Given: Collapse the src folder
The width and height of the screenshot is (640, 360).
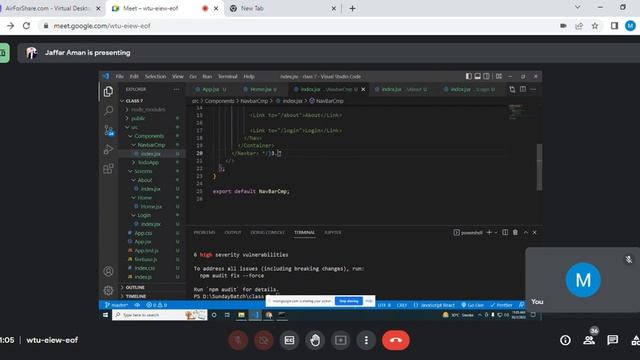Looking at the screenshot, I should (x=134, y=127).
